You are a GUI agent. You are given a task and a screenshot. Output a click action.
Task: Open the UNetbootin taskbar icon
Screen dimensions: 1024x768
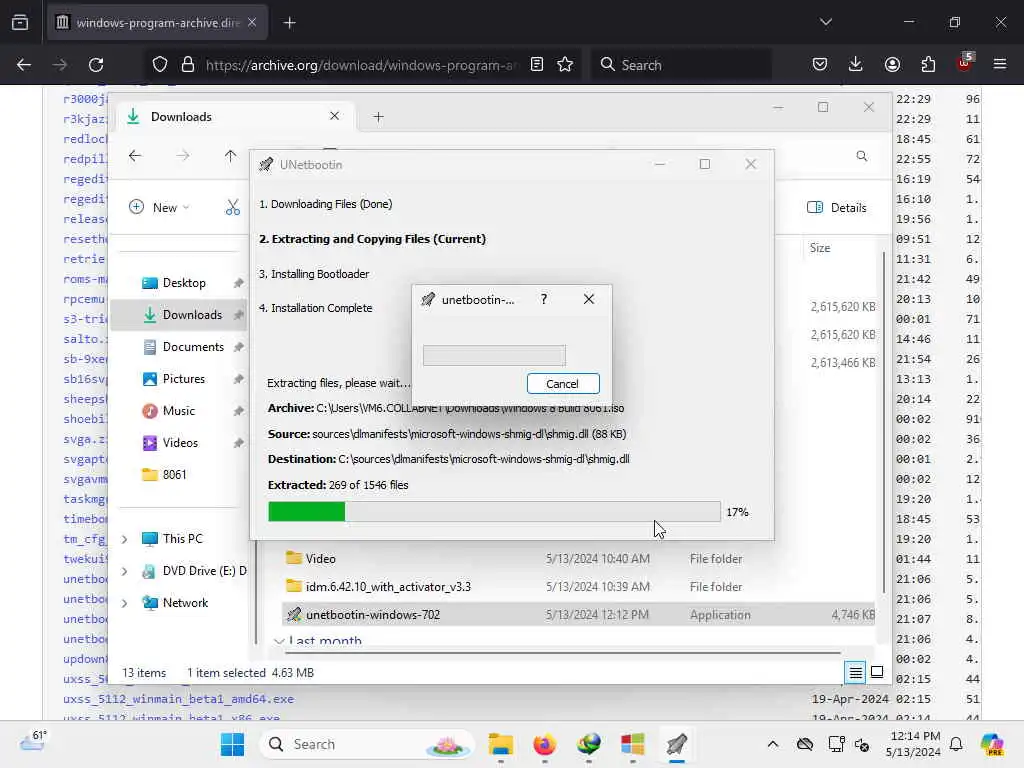677,744
